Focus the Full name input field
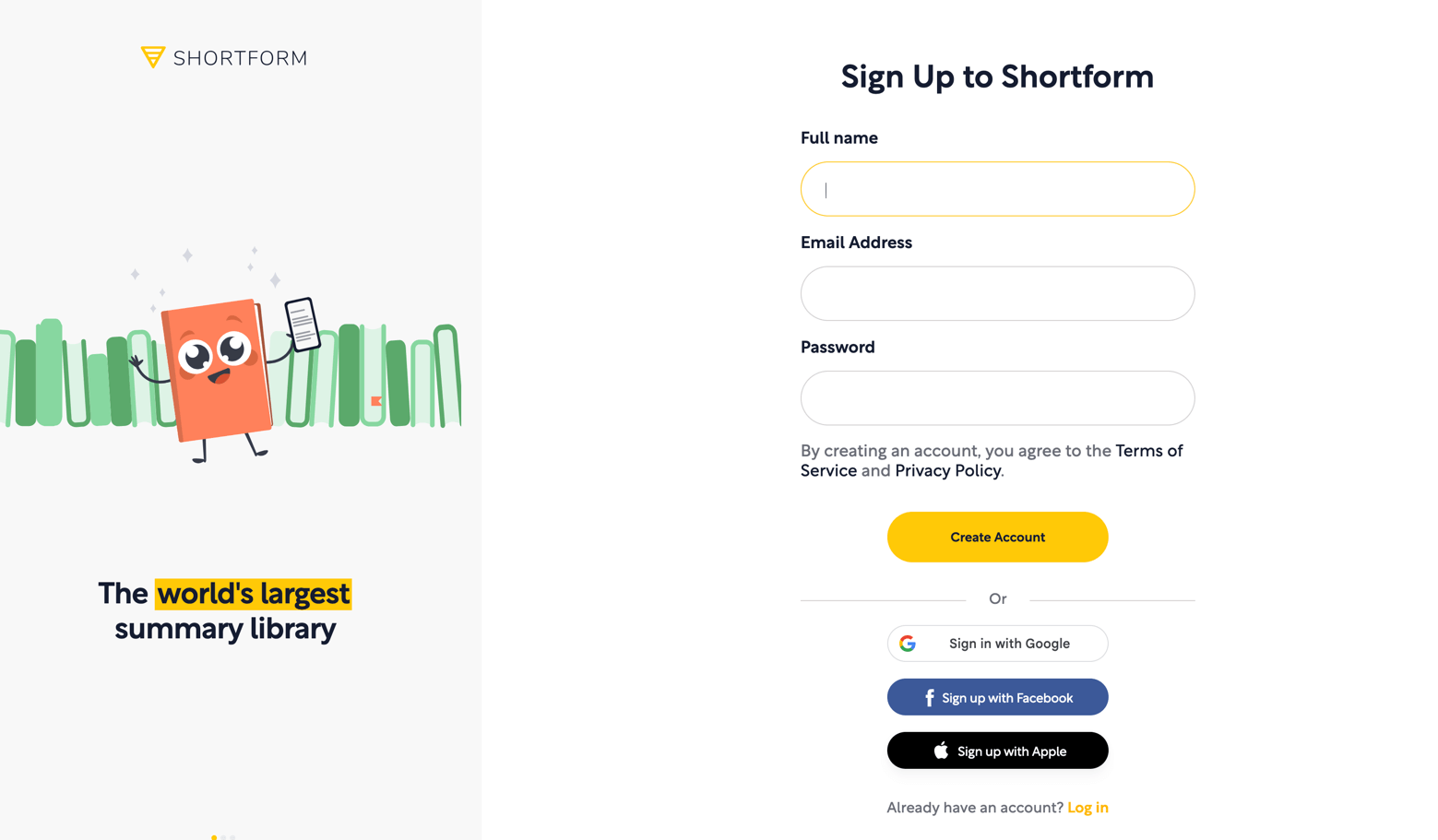Screen dimensions: 1438x840 coord(997,189)
